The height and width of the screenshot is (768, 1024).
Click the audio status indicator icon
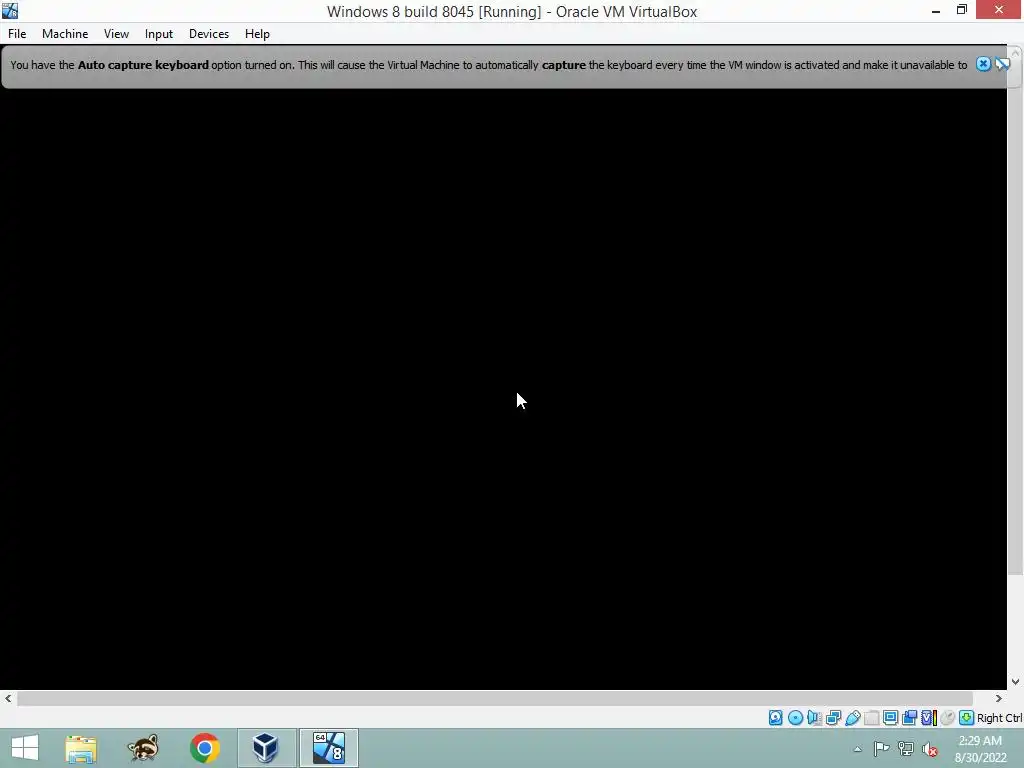tap(814, 718)
